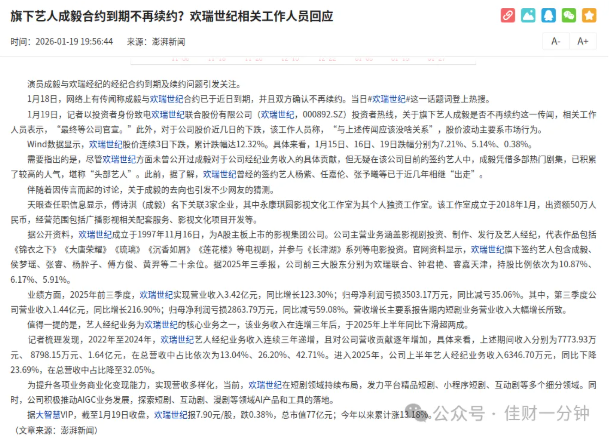Open the 欢瑞世纪 link before 联合股份有限公司
Image resolution: width=612 pixels, height=444 pixels.
pos(167,114)
